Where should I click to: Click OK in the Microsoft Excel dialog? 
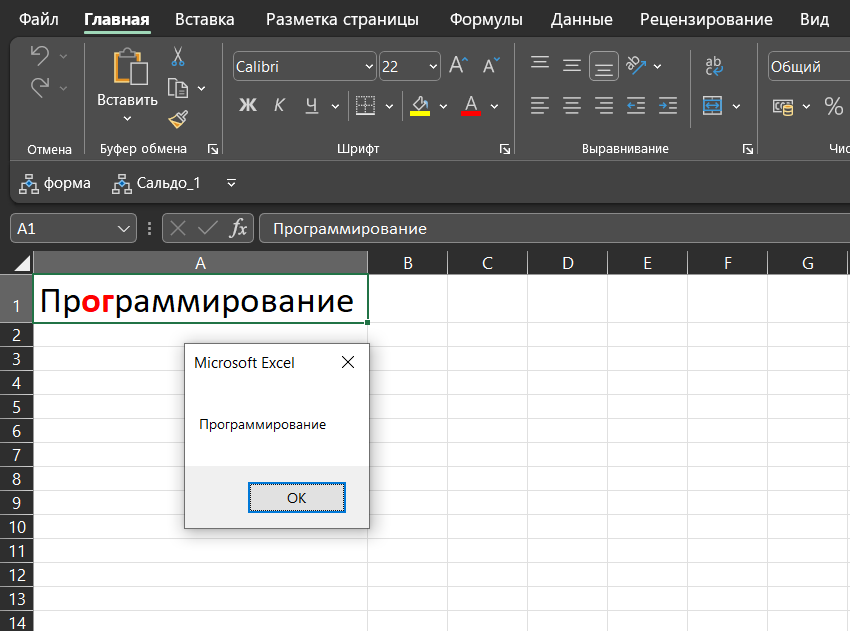pyautogui.click(x=297, y=498)
